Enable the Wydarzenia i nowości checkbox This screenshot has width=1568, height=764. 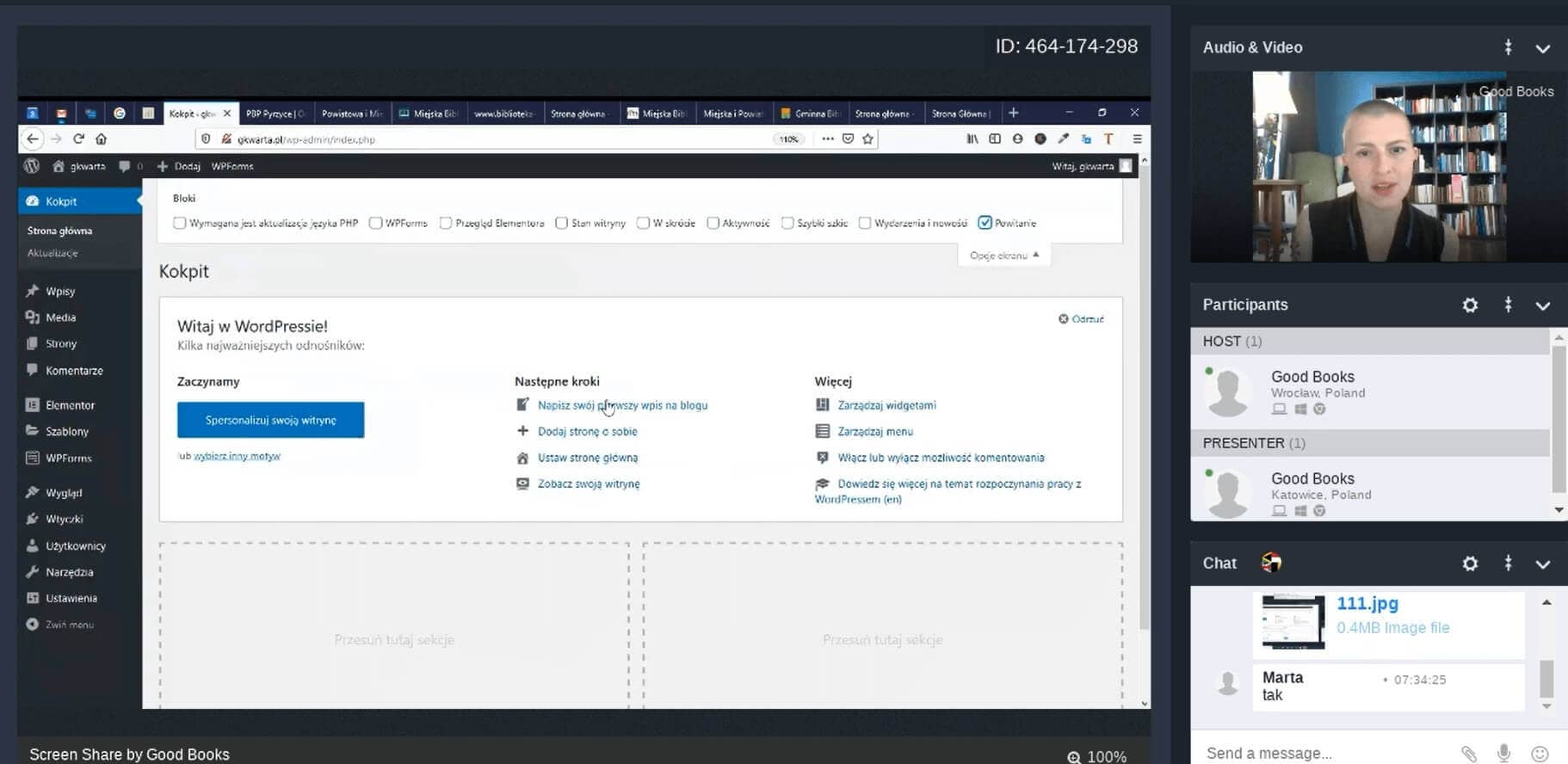[x=865, y=223]
